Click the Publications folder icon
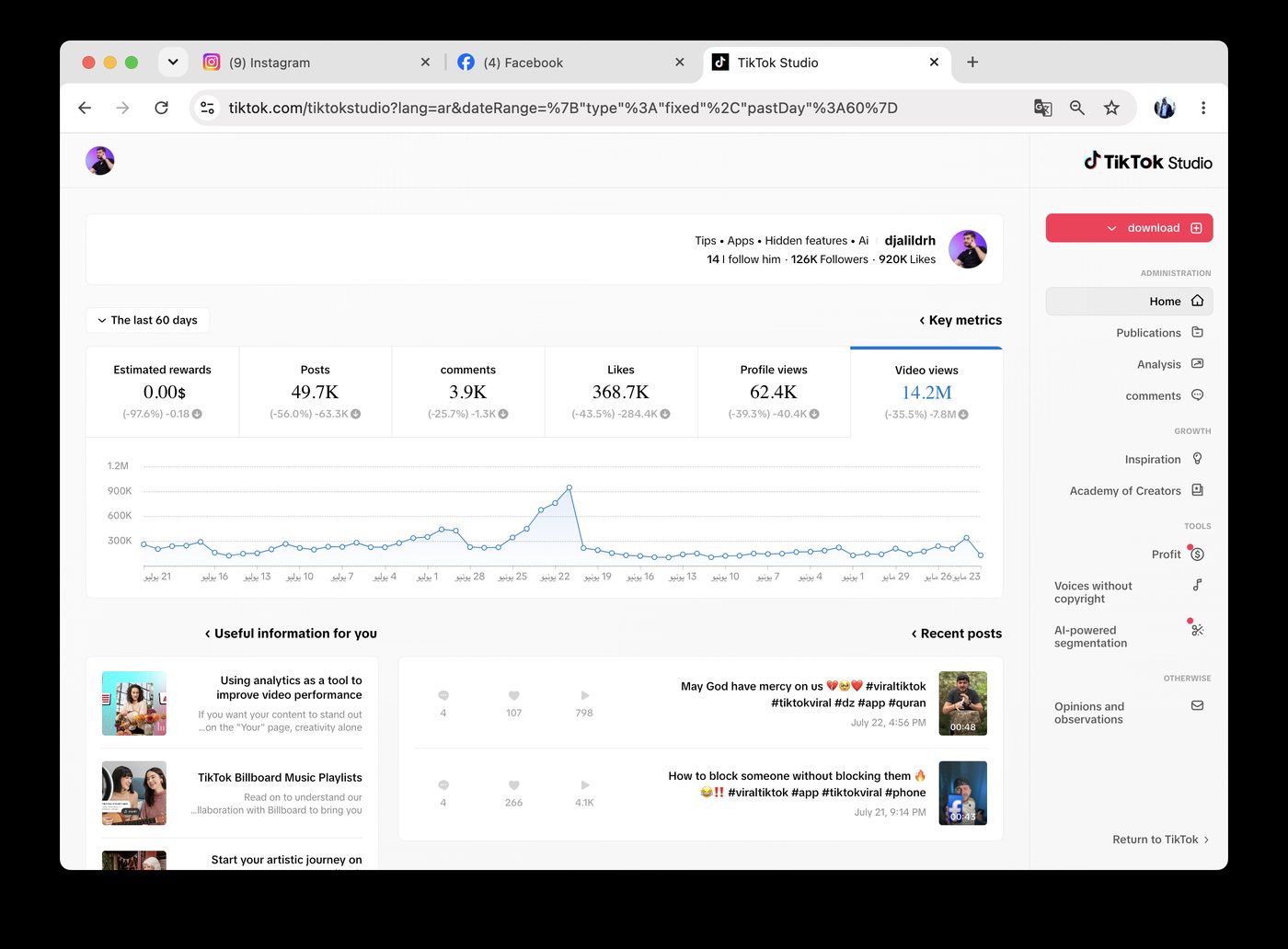The image size is (1288, 949). (1197, 332)
